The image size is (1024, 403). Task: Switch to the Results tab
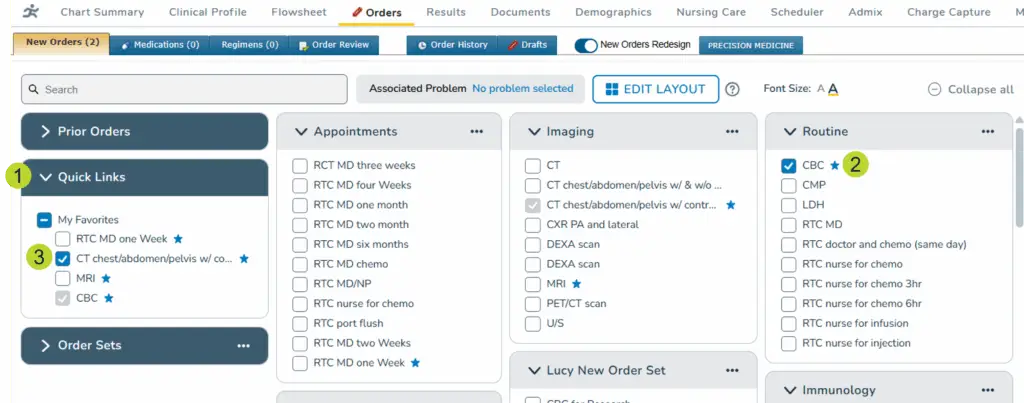445,12
